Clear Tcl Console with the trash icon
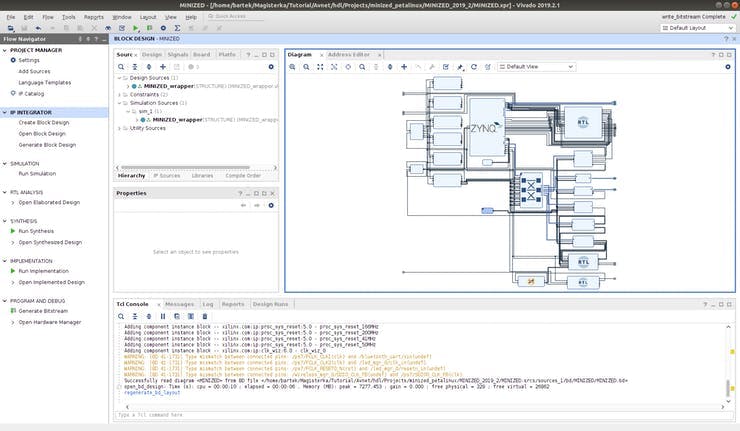This screenshot has height=431, width=740. (205, 316)
